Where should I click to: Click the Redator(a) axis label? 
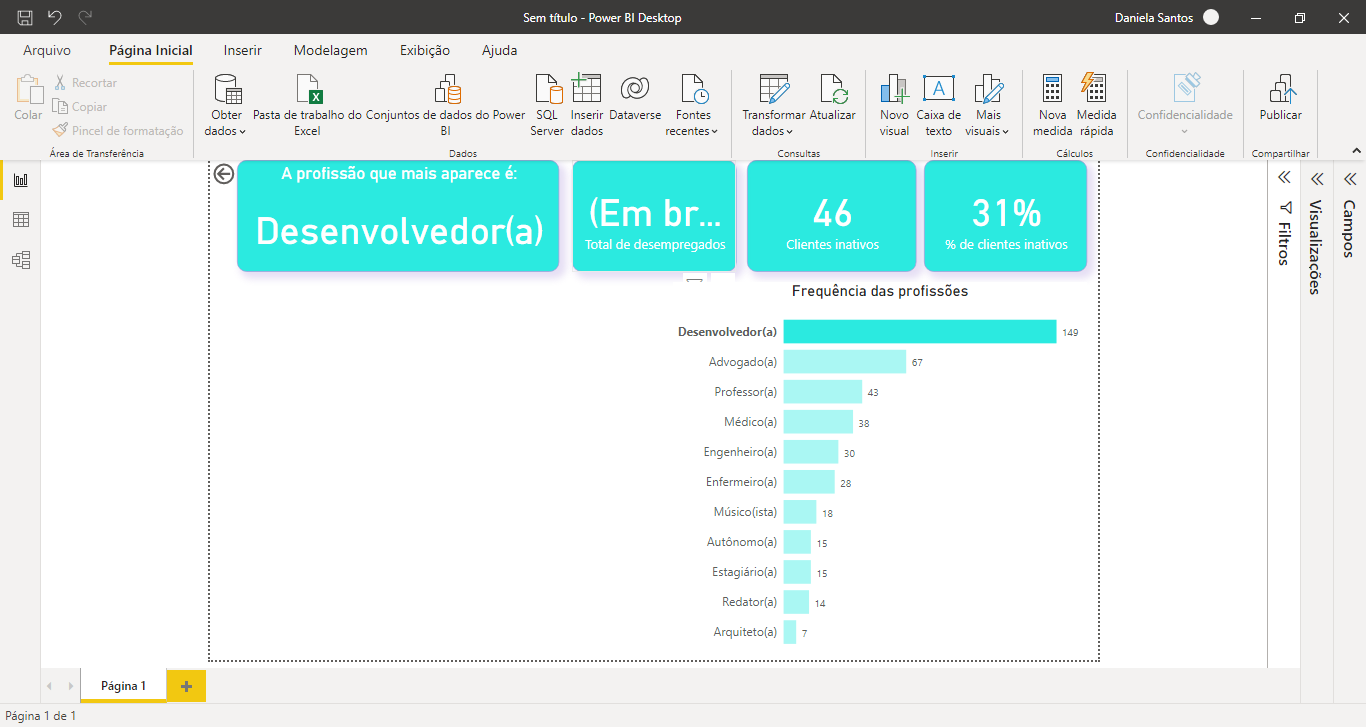[x=750, y=602]
